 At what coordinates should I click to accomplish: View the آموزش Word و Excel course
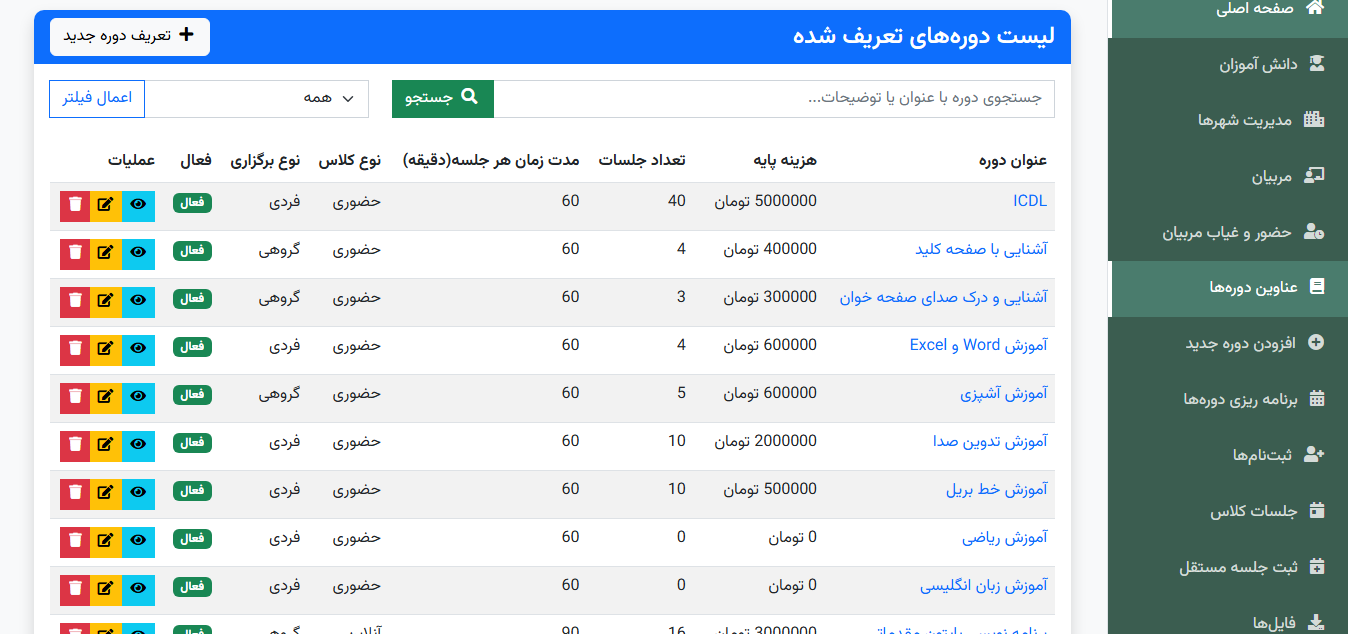(139, 350)
